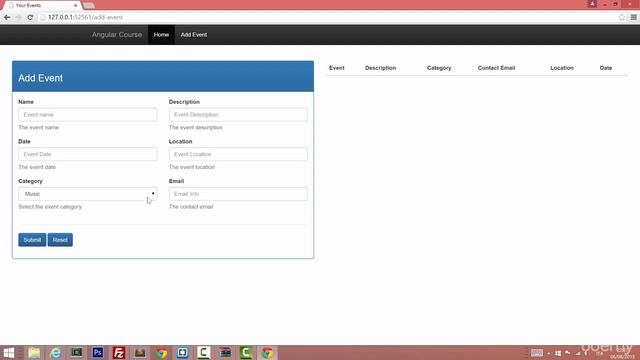Open the brown box app taskbar icon
This screenshot has width=640, height=360.
click(x=140, y=353)
